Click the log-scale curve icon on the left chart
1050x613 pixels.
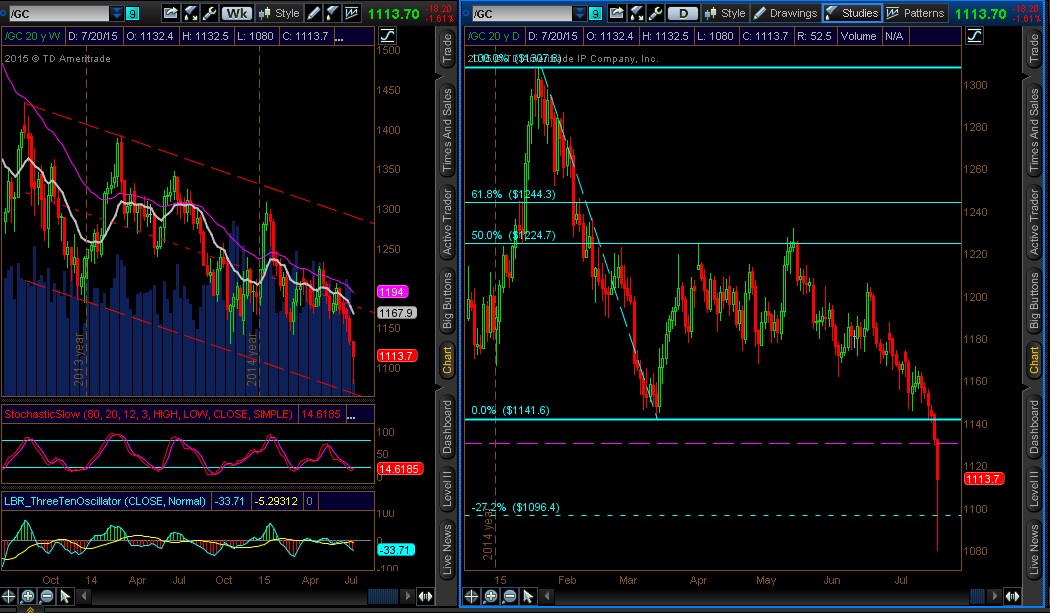[387, 36]
